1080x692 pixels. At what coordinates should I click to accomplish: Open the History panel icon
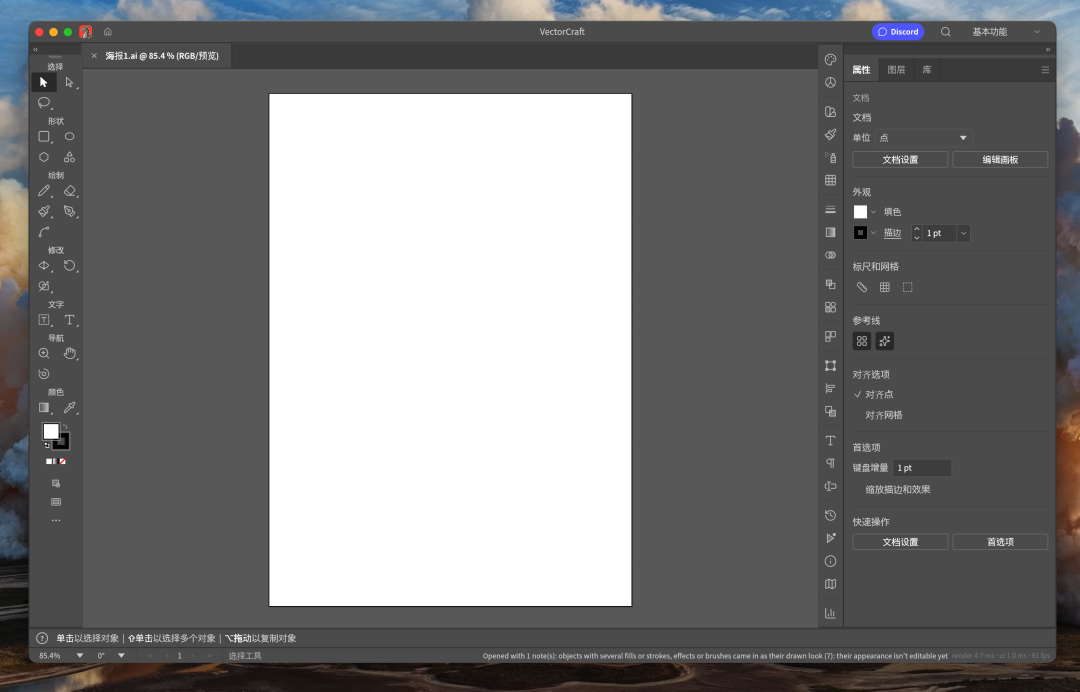click(831, 515)
